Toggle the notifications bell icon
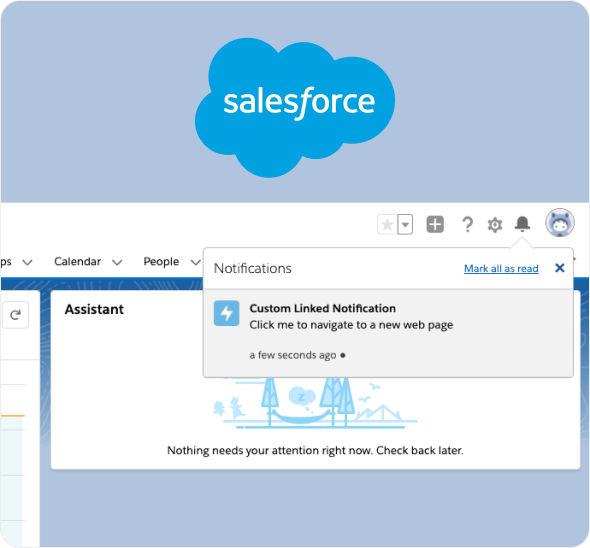Viewport: 590px width, 548px height. [x=522, y=224]
